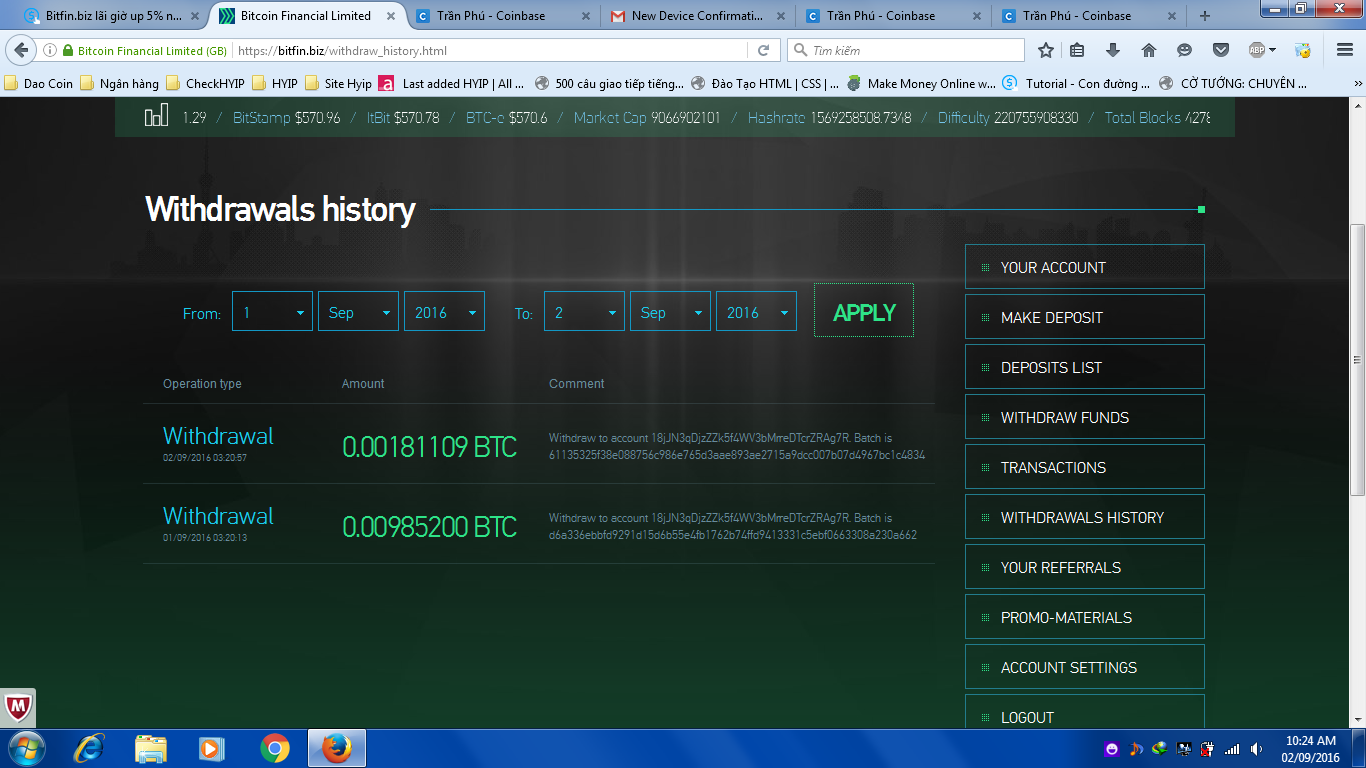Open Last added HYIP bookmark
This screenshot has height=768, width=1366.
click(452, 84)
